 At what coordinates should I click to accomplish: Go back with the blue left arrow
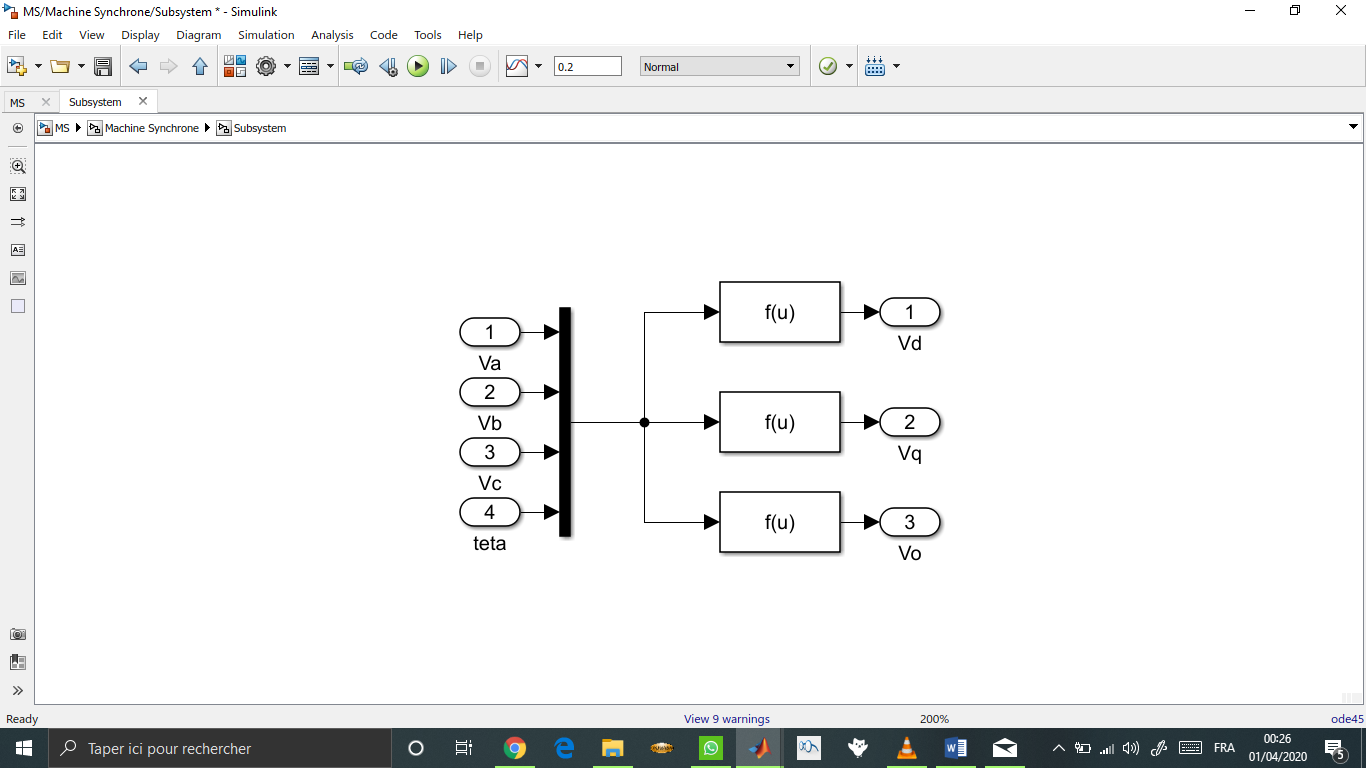139,66
